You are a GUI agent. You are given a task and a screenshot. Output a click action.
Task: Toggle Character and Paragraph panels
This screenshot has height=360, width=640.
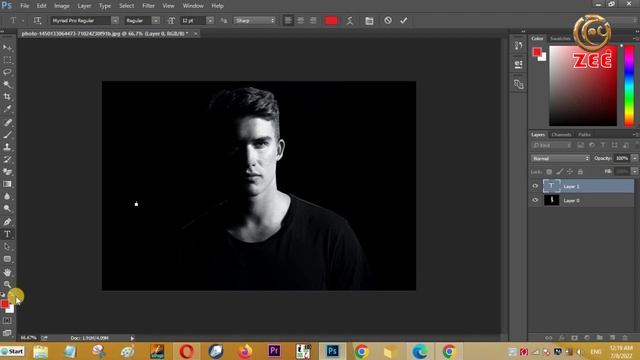[x=369, y=20]
